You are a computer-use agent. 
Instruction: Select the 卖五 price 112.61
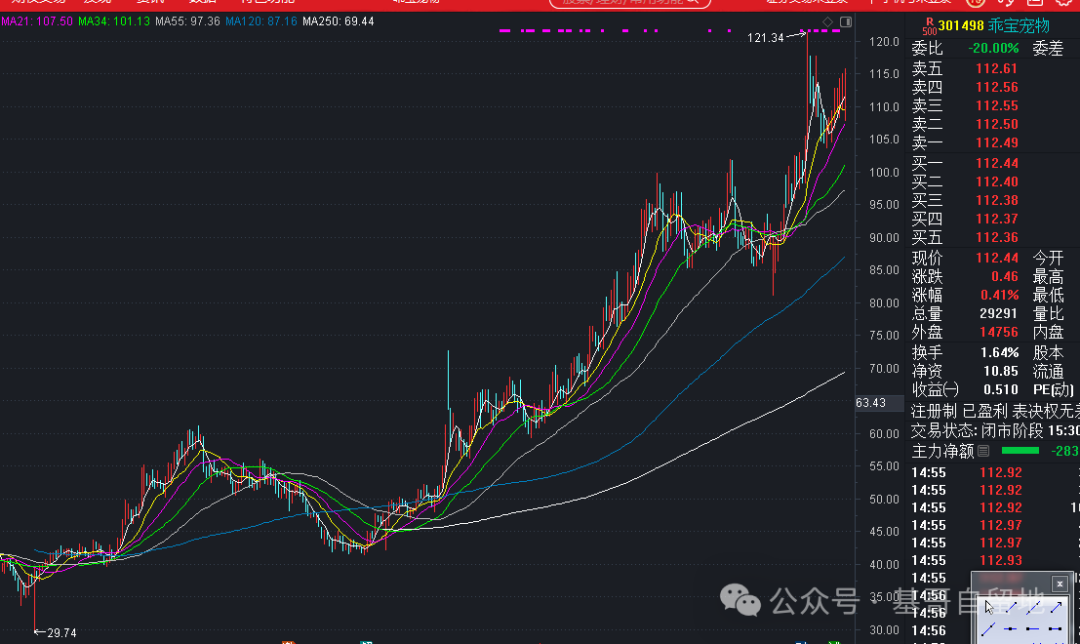click(x=997, y=68)
